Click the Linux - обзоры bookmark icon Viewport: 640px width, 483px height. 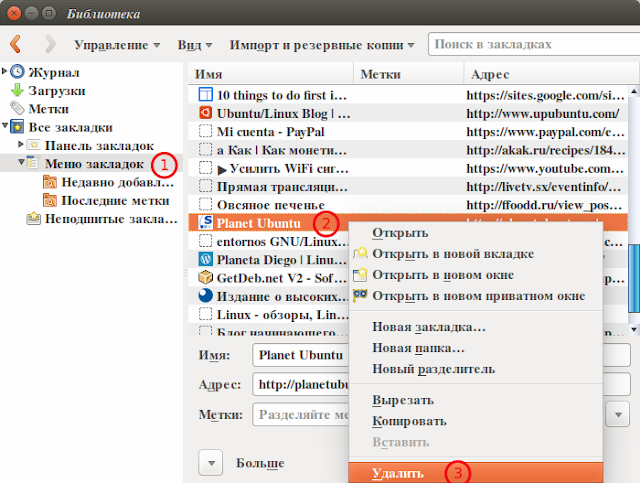(205, 314)
